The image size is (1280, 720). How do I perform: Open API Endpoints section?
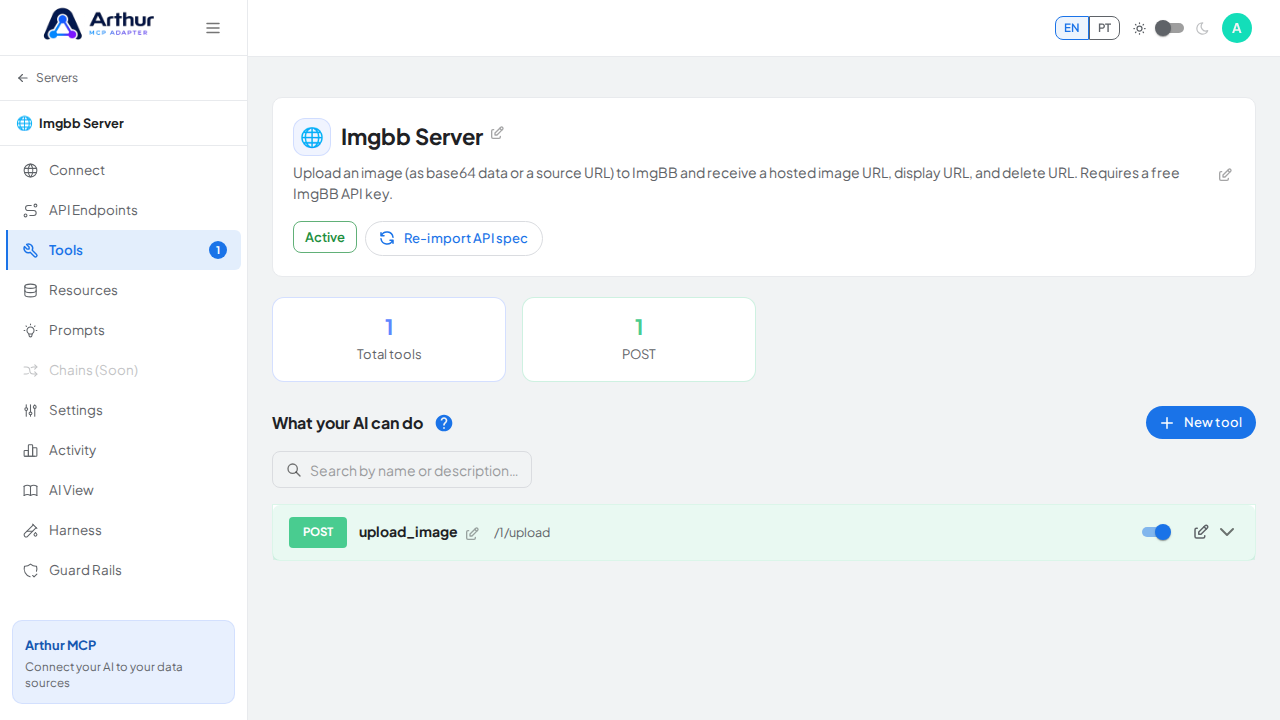pos(123,210)
